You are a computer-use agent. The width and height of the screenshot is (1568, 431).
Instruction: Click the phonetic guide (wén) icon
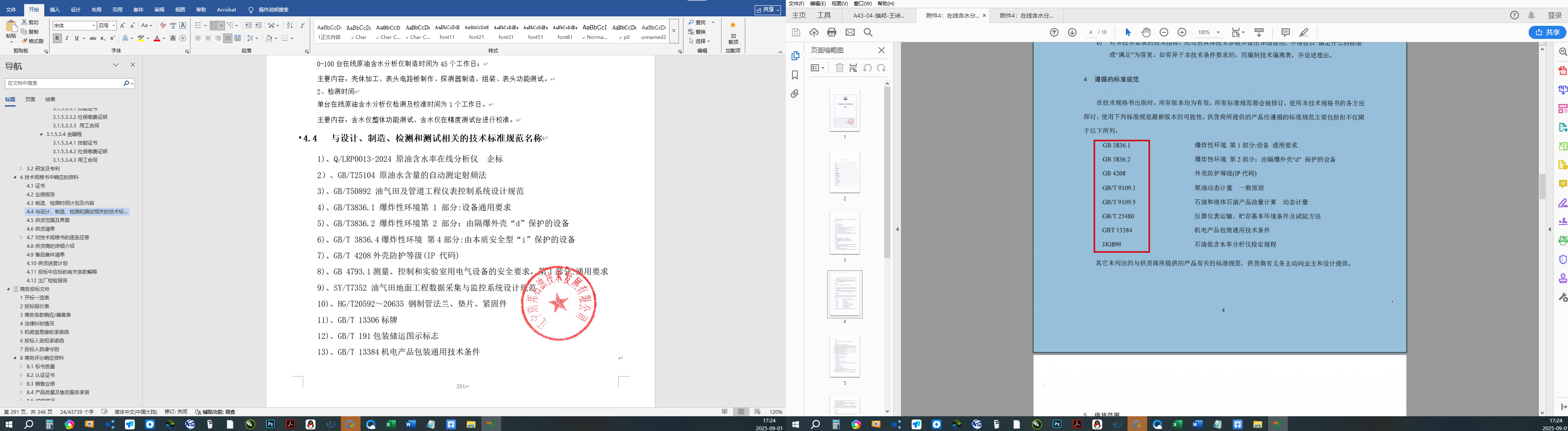tap(173, 25)
